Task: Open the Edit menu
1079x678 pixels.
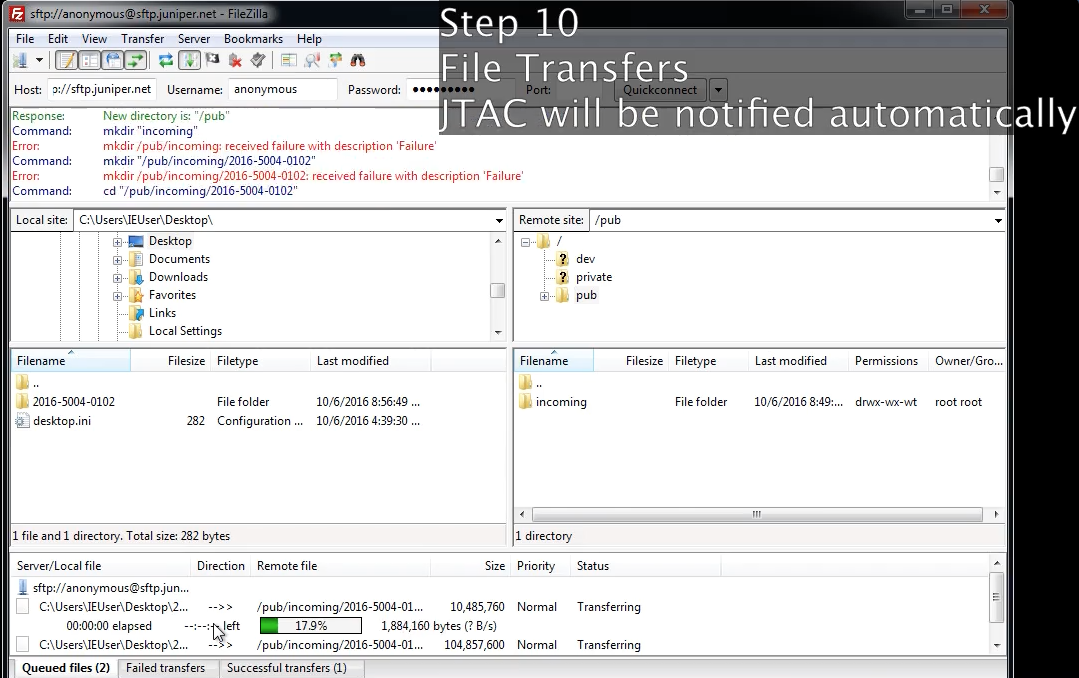Action: click(58, 39)
